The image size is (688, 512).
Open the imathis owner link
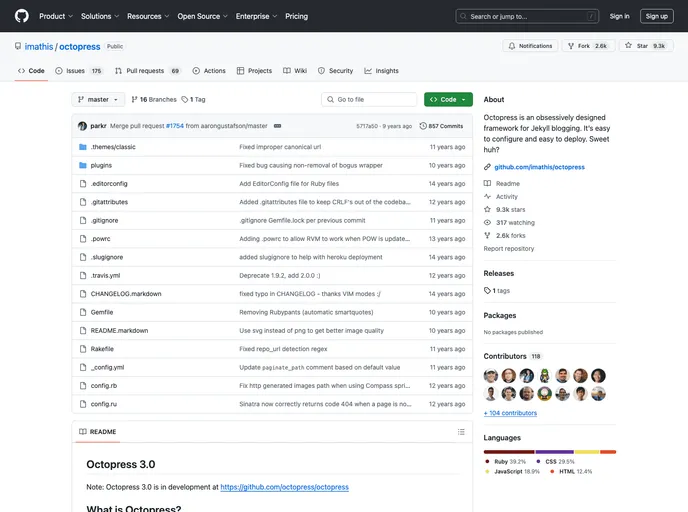click(39, 47)
